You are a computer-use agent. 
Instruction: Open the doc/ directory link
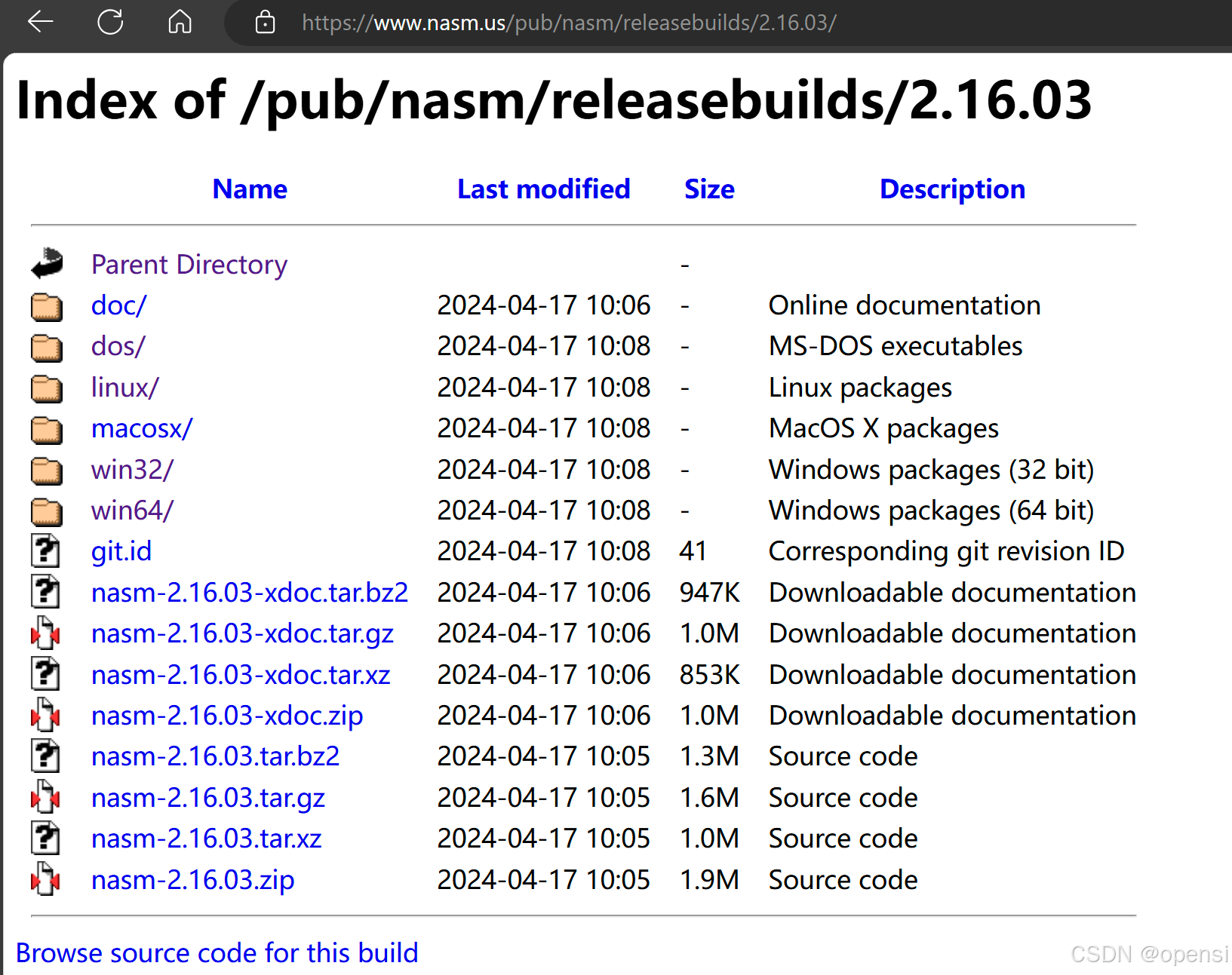point(118,305)
